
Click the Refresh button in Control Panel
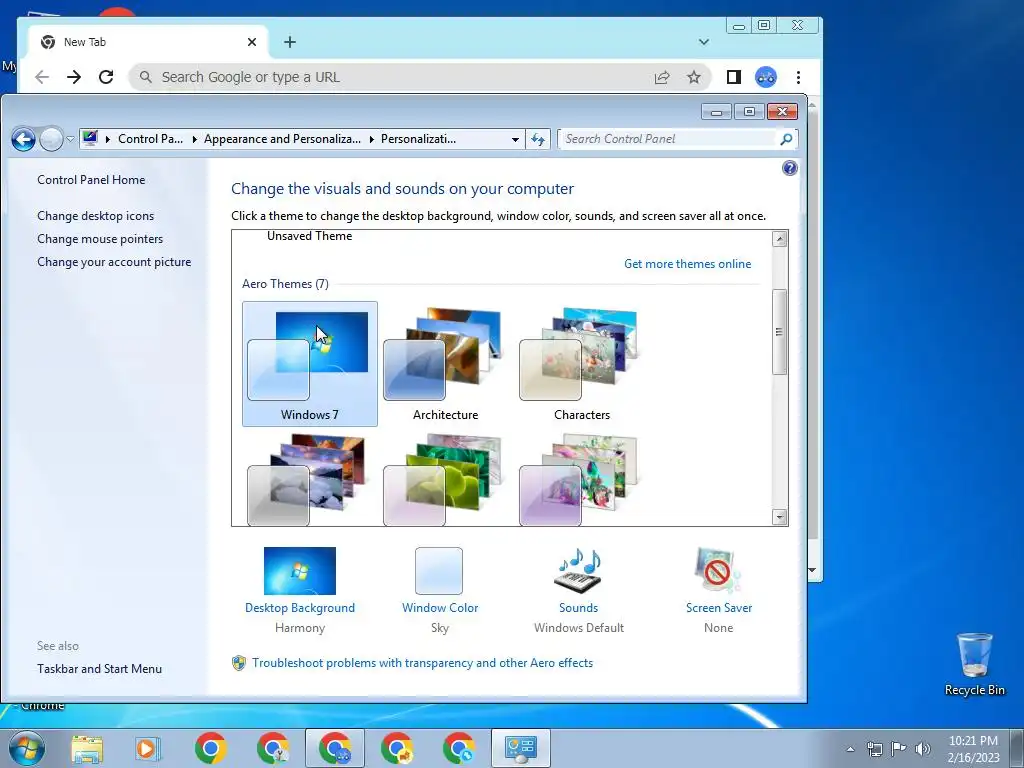pos(537,139)
